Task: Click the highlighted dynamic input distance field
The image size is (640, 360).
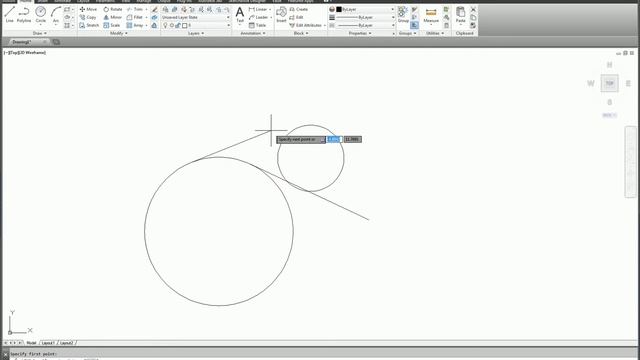Action: pyautogui.click(x=334, y=139)
